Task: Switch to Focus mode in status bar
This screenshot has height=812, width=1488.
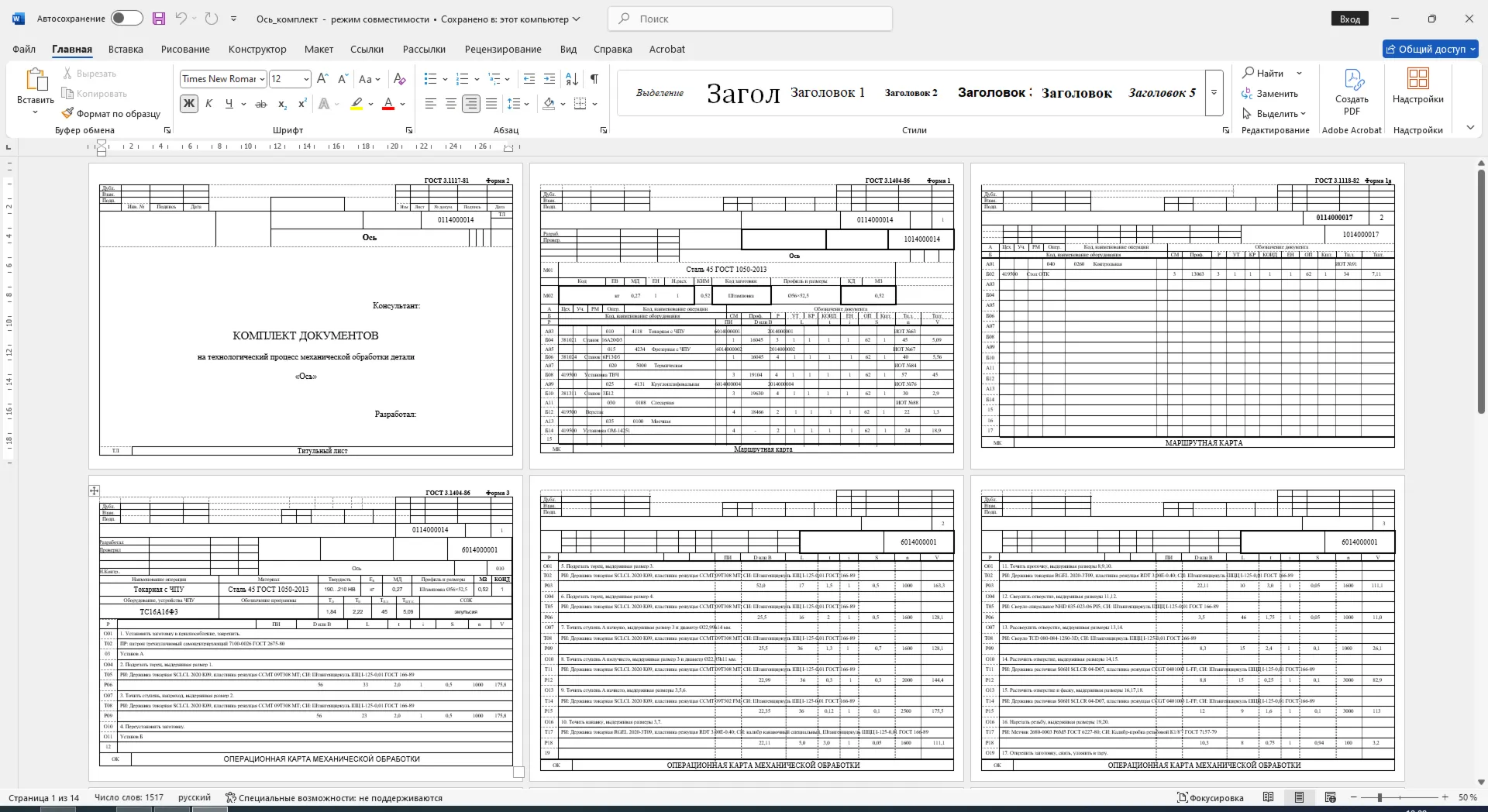Action: pyautogui.click(x=1210, y=797)
